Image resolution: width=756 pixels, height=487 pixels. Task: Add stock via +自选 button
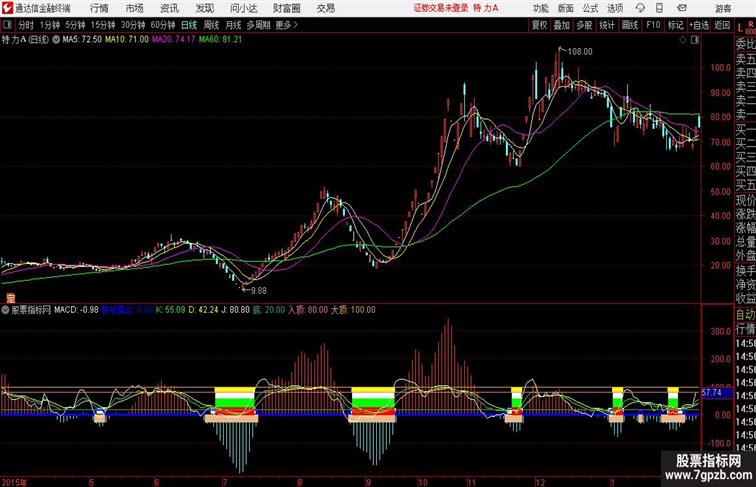(699, 25)
